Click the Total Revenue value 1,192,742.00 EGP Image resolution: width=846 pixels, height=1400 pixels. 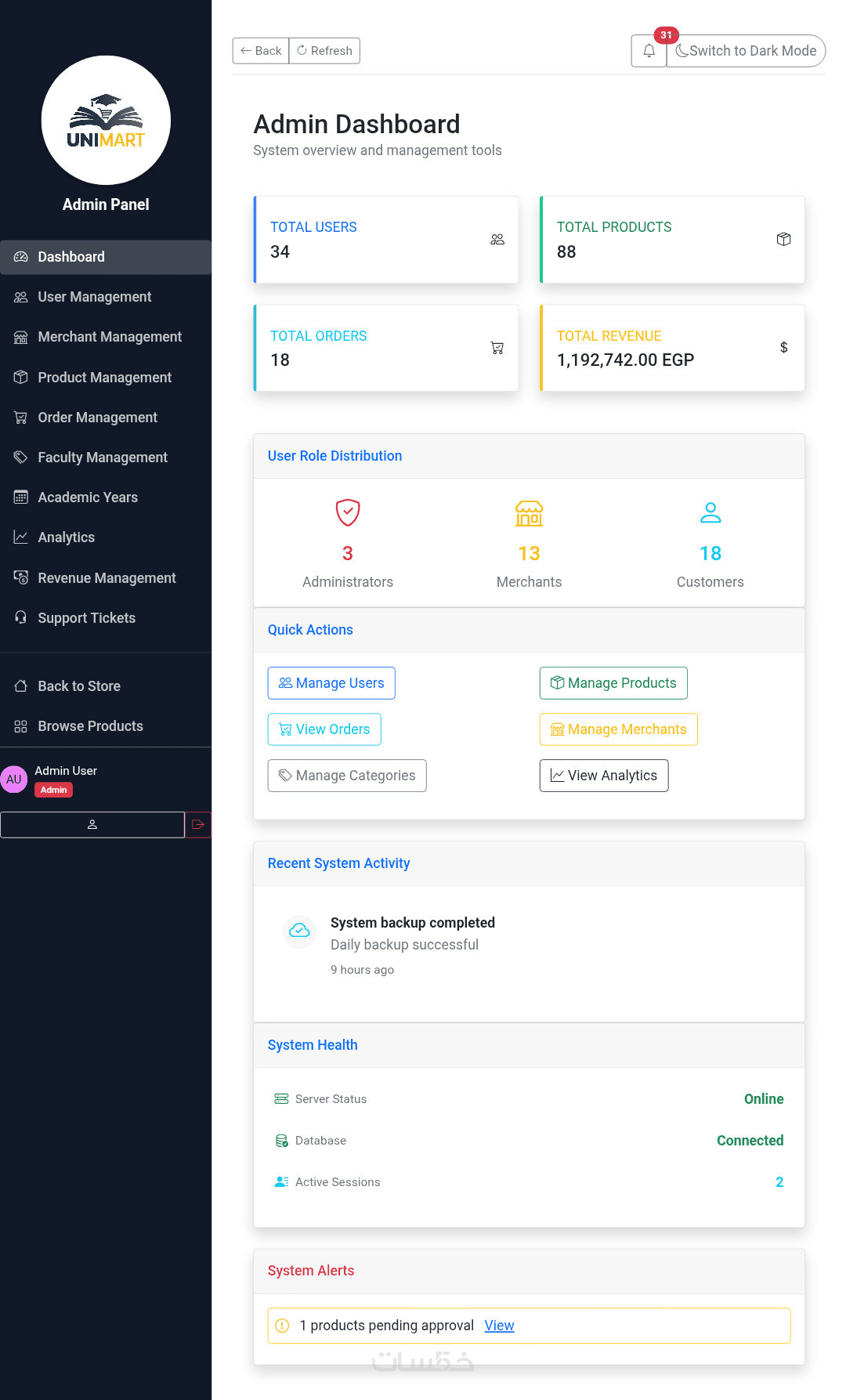(625, 360)
